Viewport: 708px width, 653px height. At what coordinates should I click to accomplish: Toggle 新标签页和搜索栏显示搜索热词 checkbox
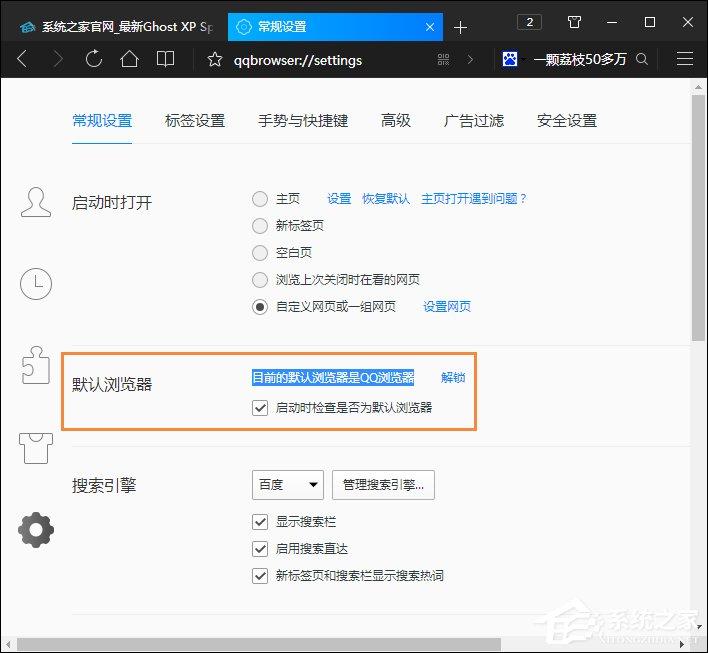[260, 576]
